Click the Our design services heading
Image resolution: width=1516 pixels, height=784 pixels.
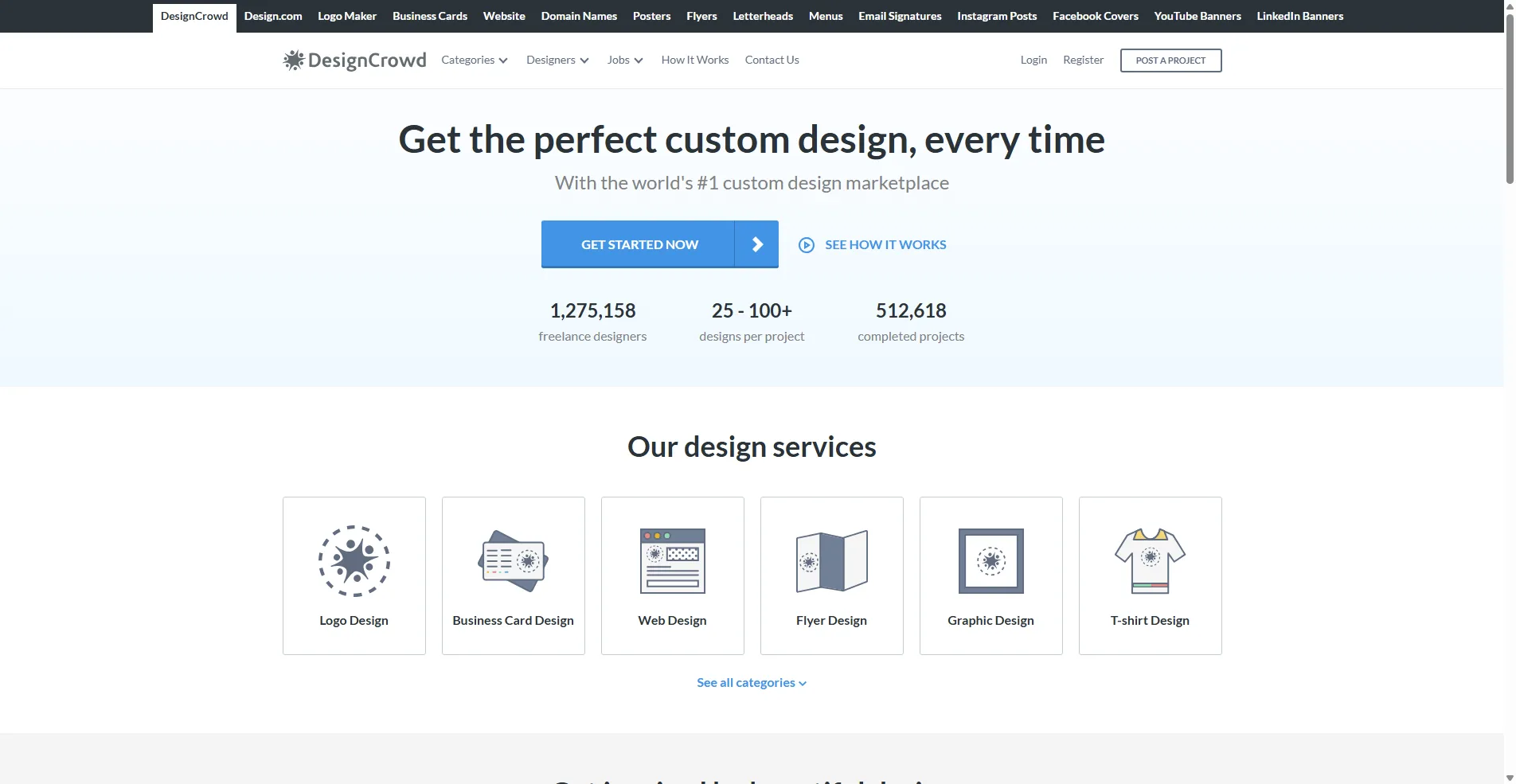click(x=752, y=447)
